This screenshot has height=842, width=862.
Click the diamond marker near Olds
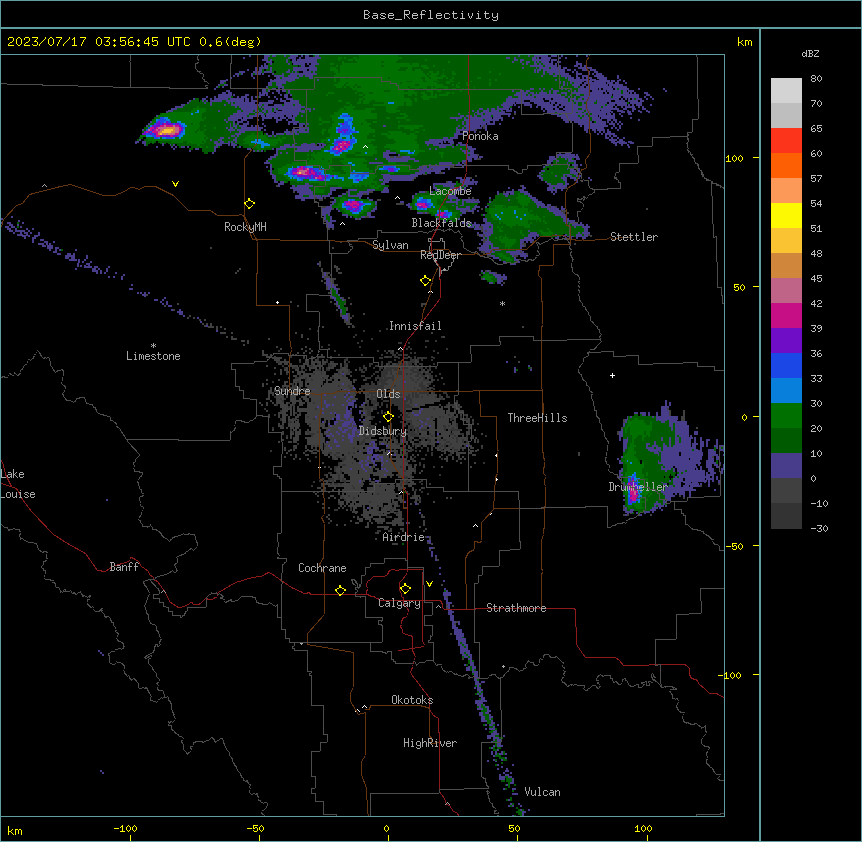(x=388, y=417)
